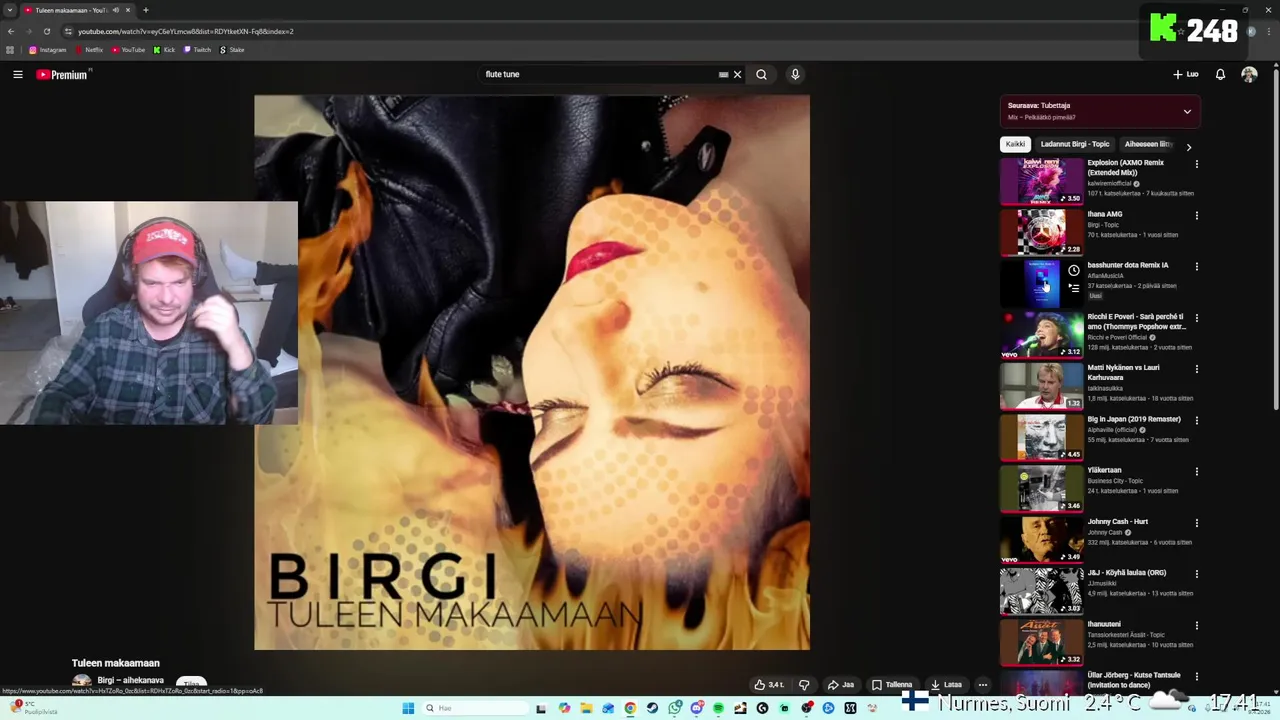Save the video with Tallenna
Viewport: 1280px width, 720px height.
click(891, 685)
